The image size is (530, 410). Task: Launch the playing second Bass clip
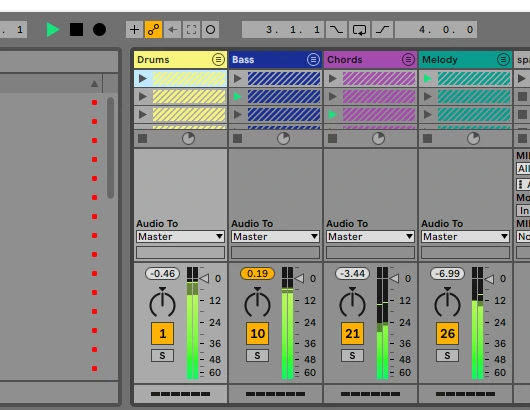click(238, 97)
